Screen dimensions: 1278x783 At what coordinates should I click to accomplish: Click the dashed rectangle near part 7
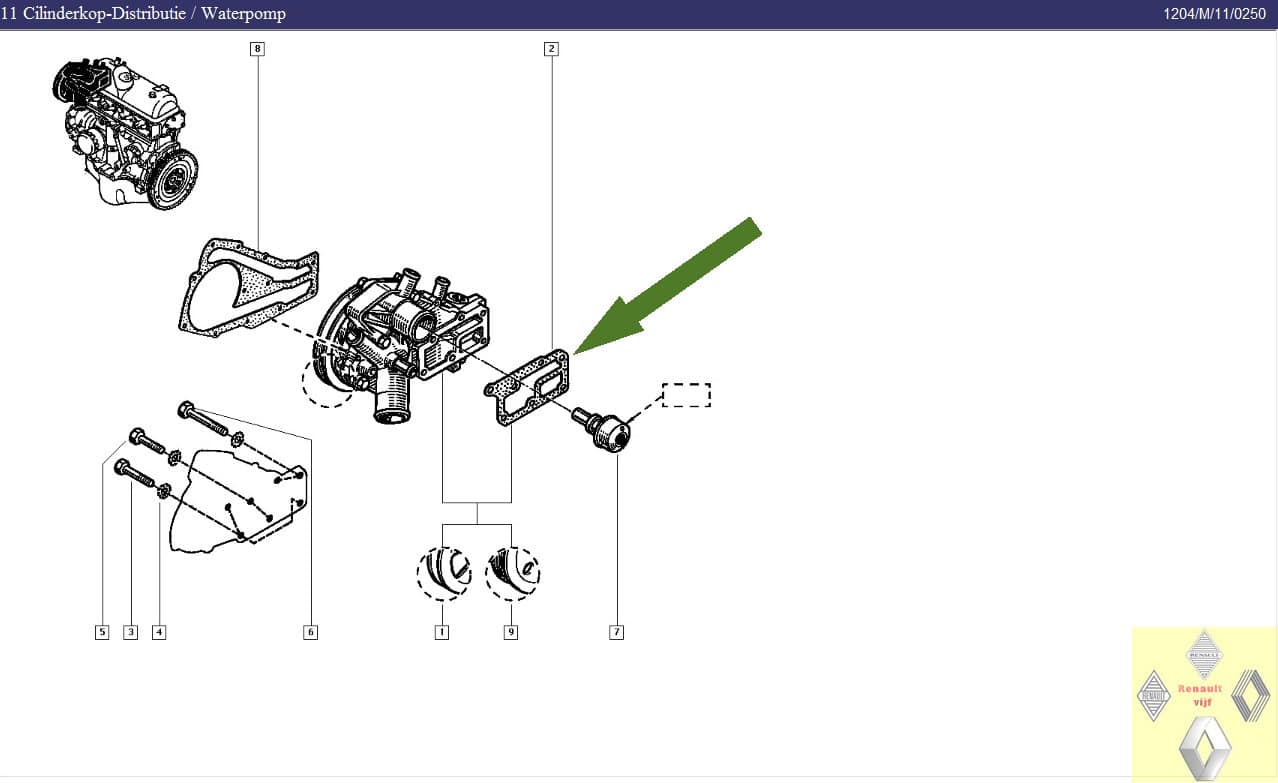(x=686, y=395)
